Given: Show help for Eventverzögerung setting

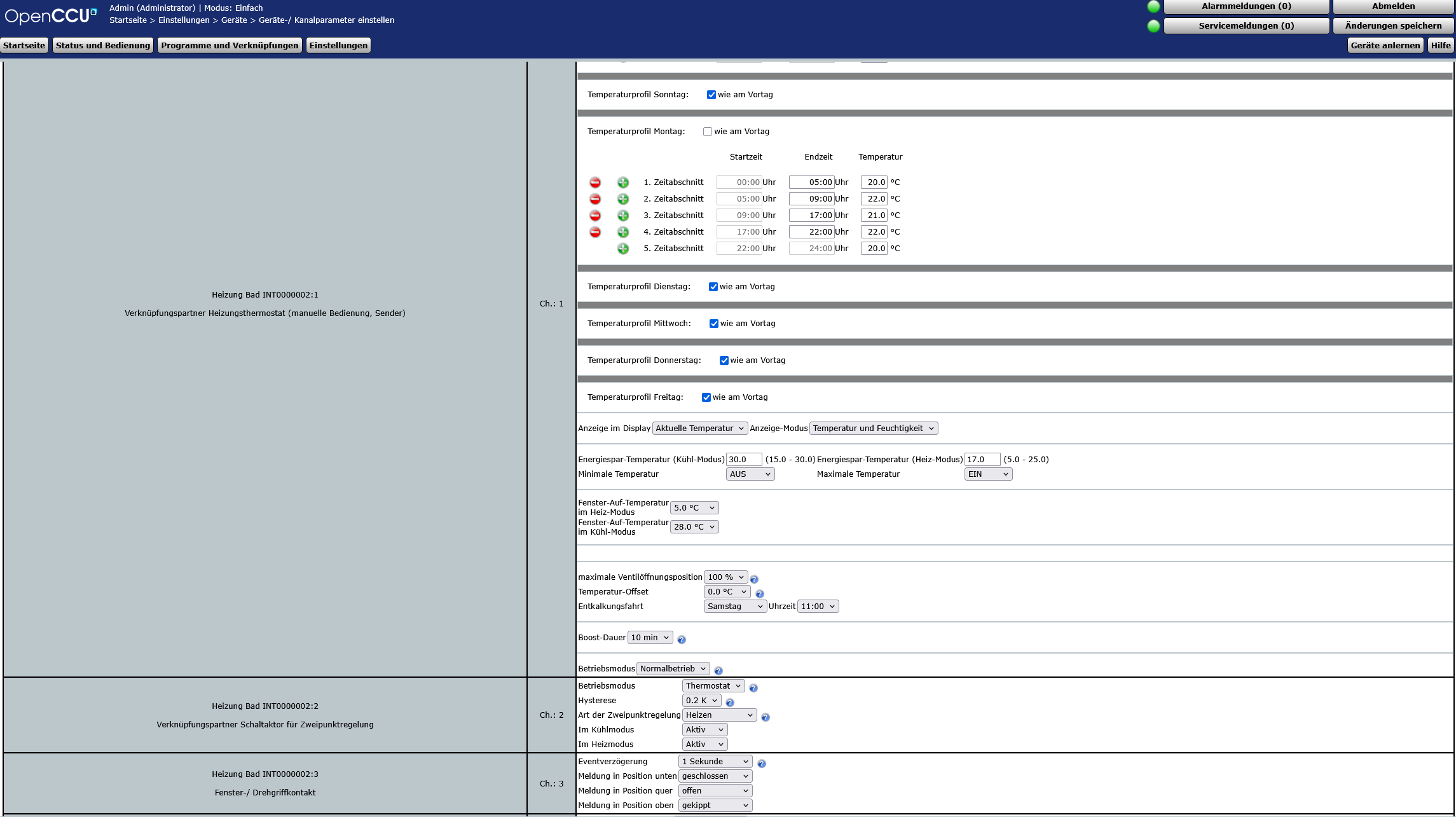Looking at the screenshot, I should (x=762, y=763).
